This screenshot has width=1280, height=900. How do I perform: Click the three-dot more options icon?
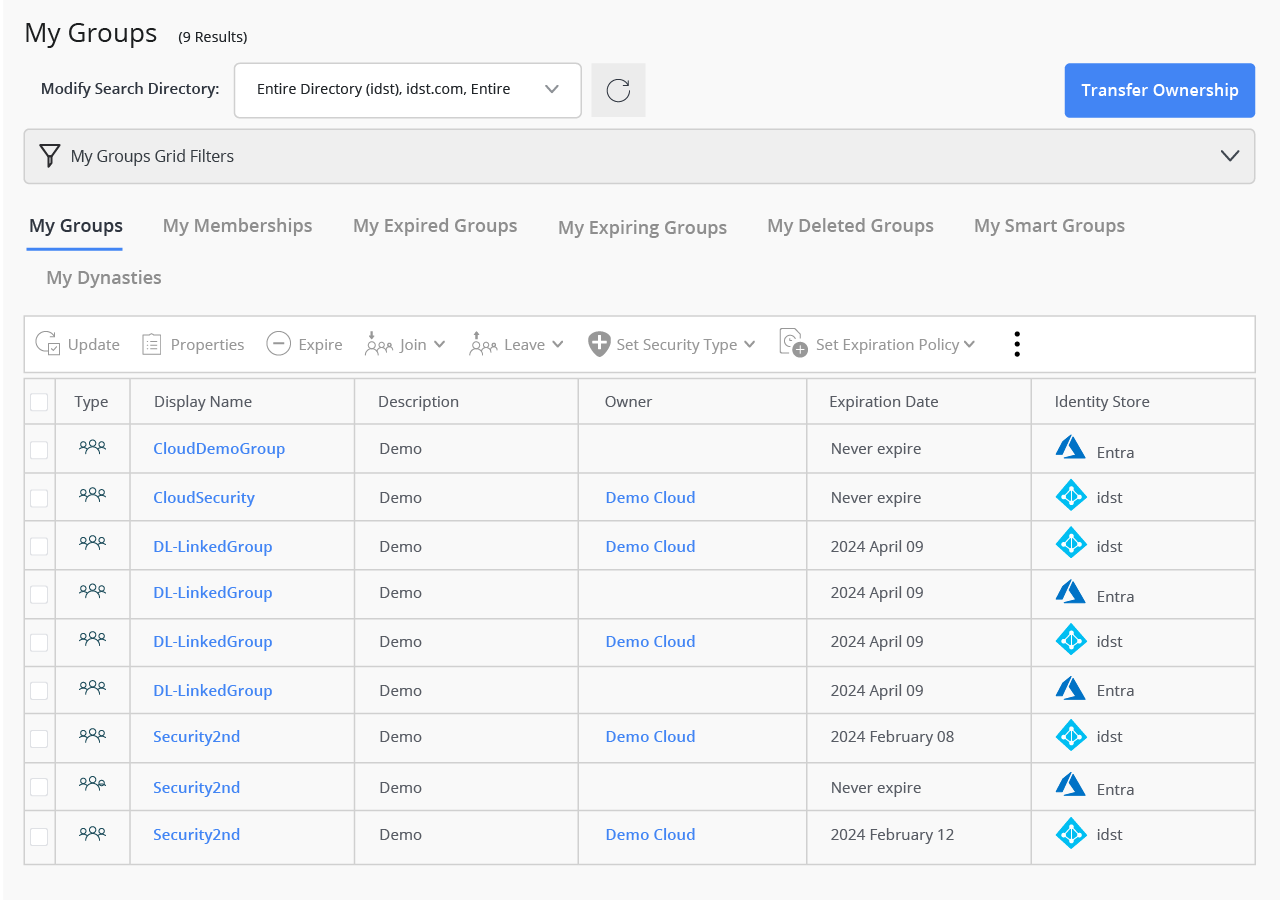click(x=1016, y=344)
